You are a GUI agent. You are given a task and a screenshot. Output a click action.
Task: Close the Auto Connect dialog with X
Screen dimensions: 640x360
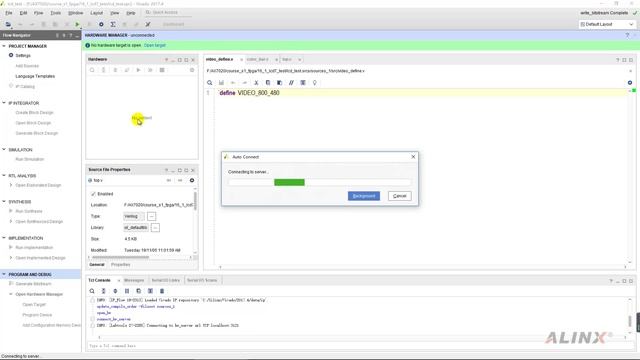(413, 157)
